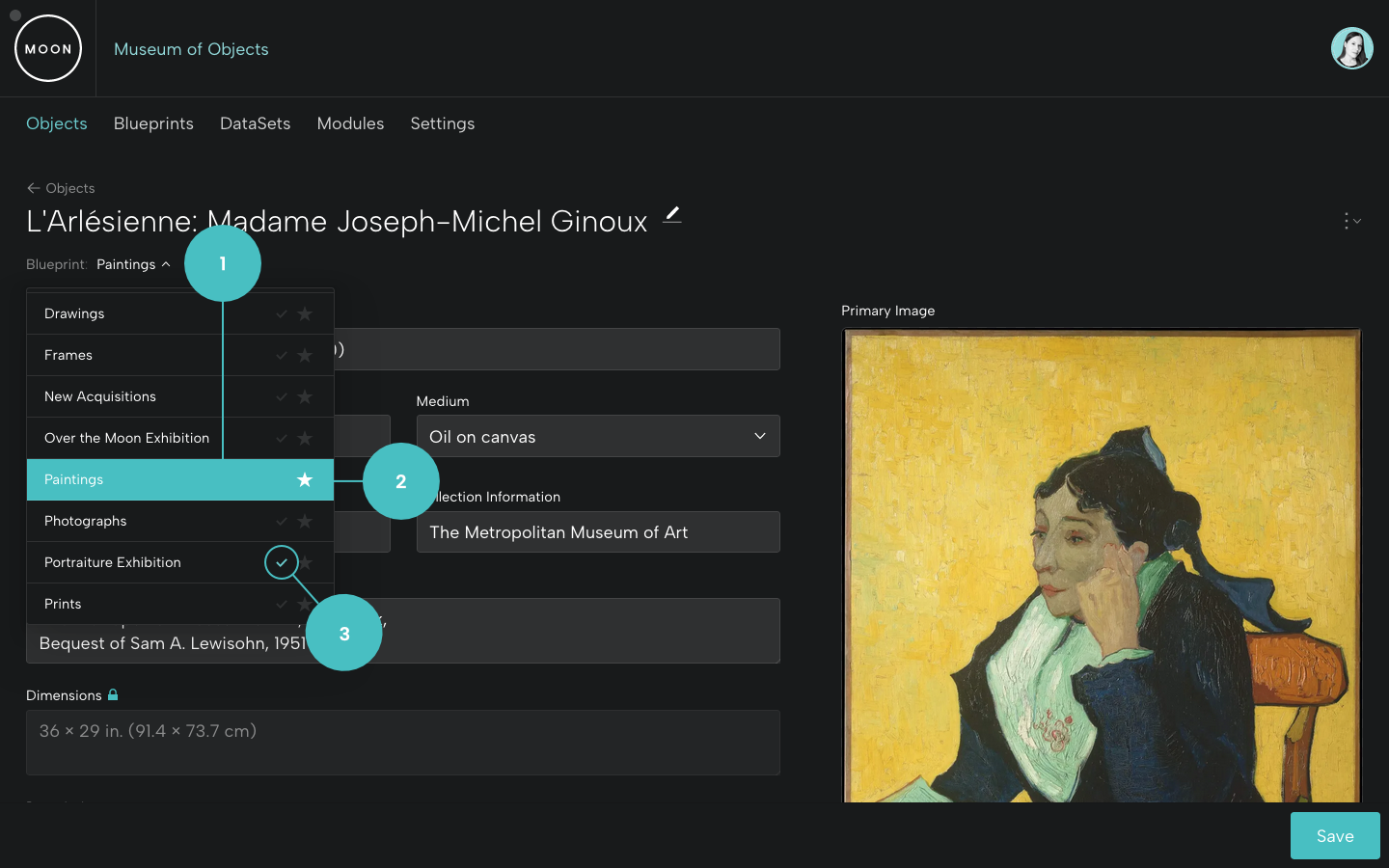Select Prints from the blueprint list

[x=180, y=604]
